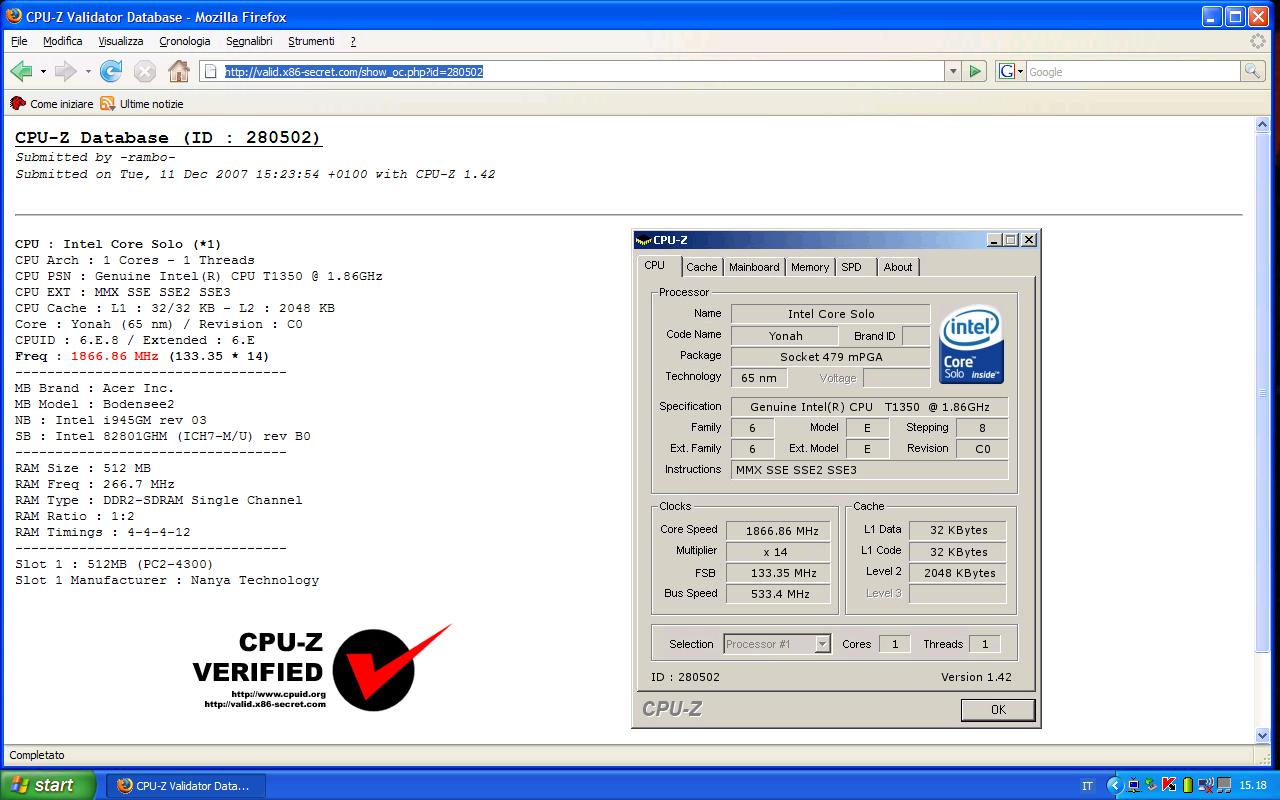
Task: Click the Package Socket 479 mPGA field
Action: (x=831, y=357)
